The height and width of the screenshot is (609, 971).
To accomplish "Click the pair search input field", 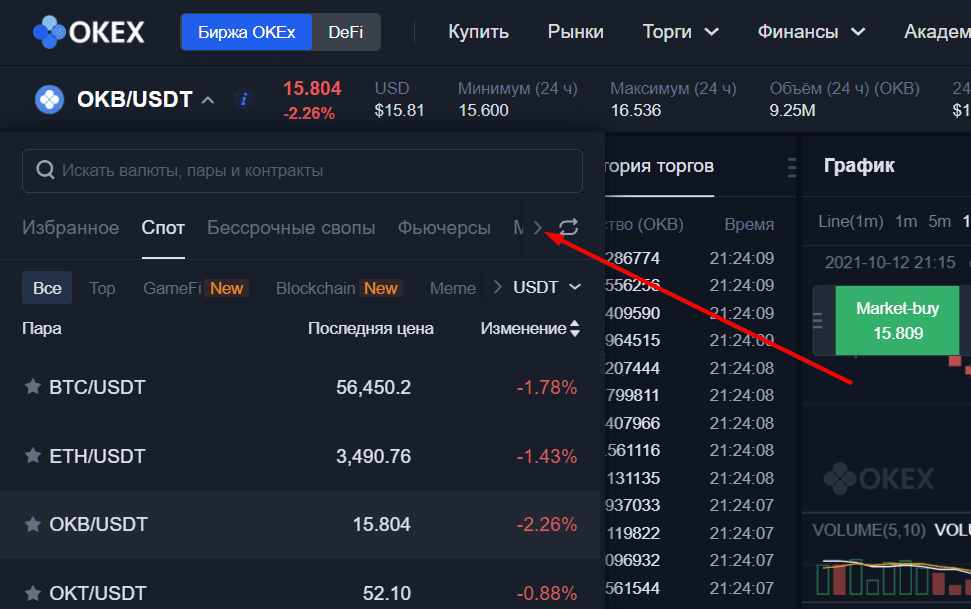I will pos(302,170).
